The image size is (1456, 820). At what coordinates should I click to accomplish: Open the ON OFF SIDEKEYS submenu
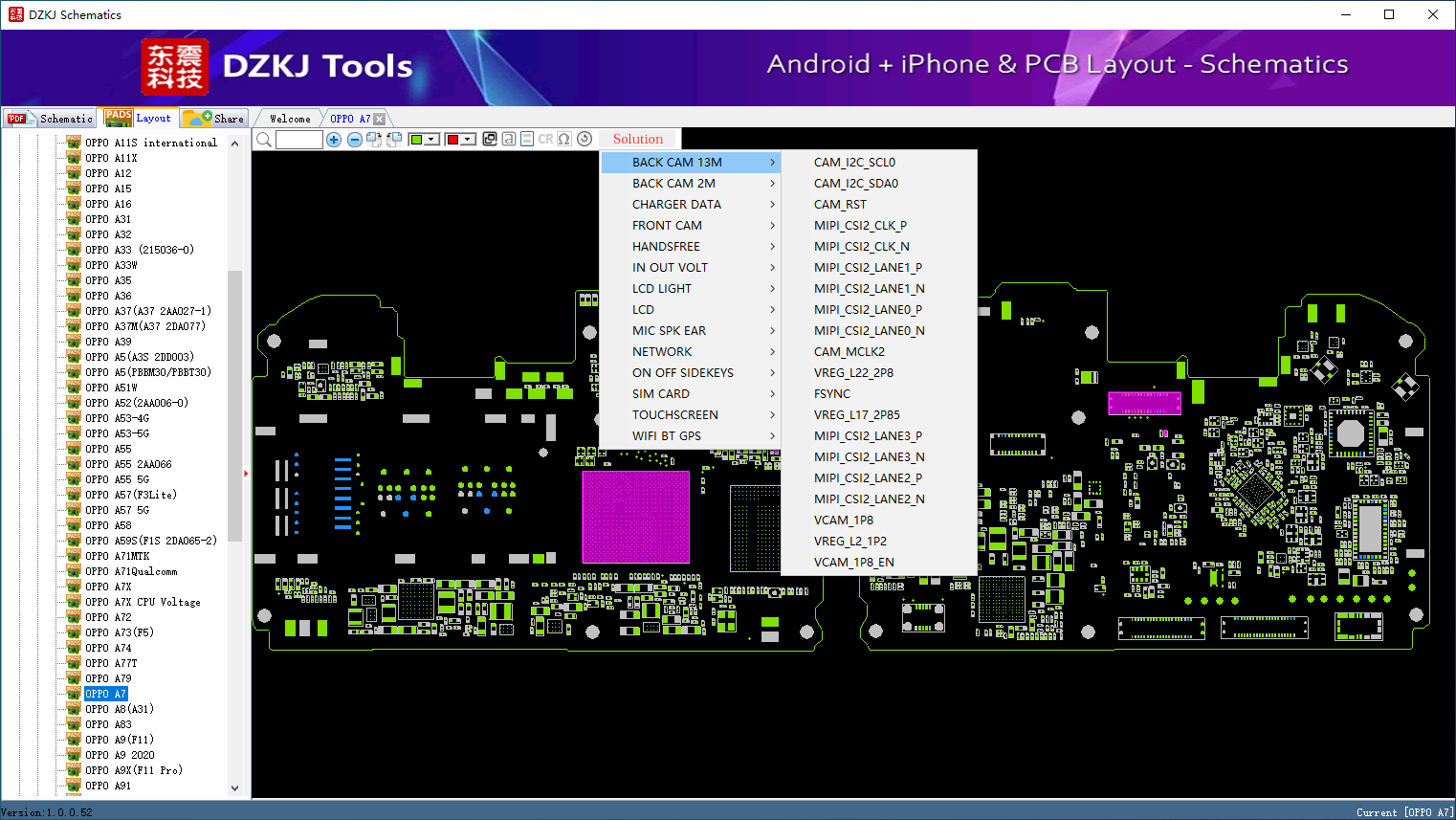691,373
